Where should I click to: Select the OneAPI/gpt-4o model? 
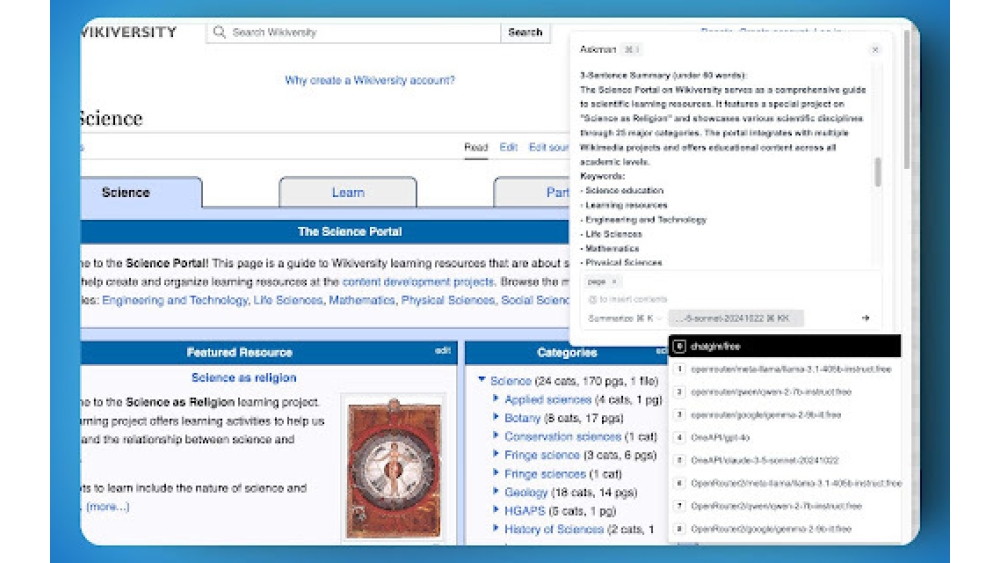(x=785, y=437)
